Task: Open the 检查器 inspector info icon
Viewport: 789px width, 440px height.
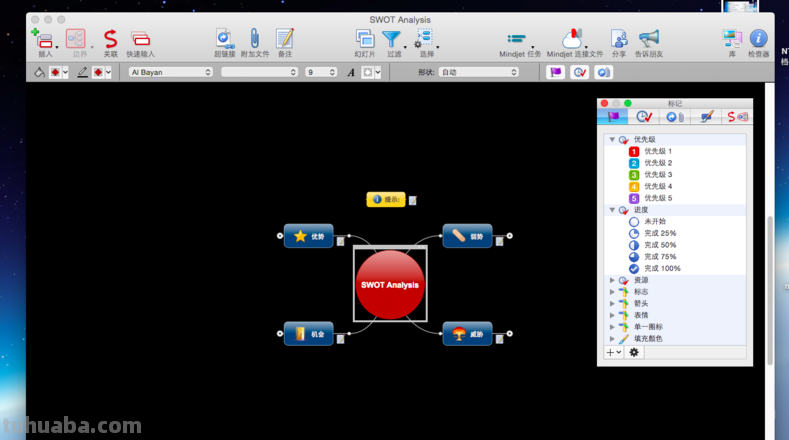Action: point(759,39)
